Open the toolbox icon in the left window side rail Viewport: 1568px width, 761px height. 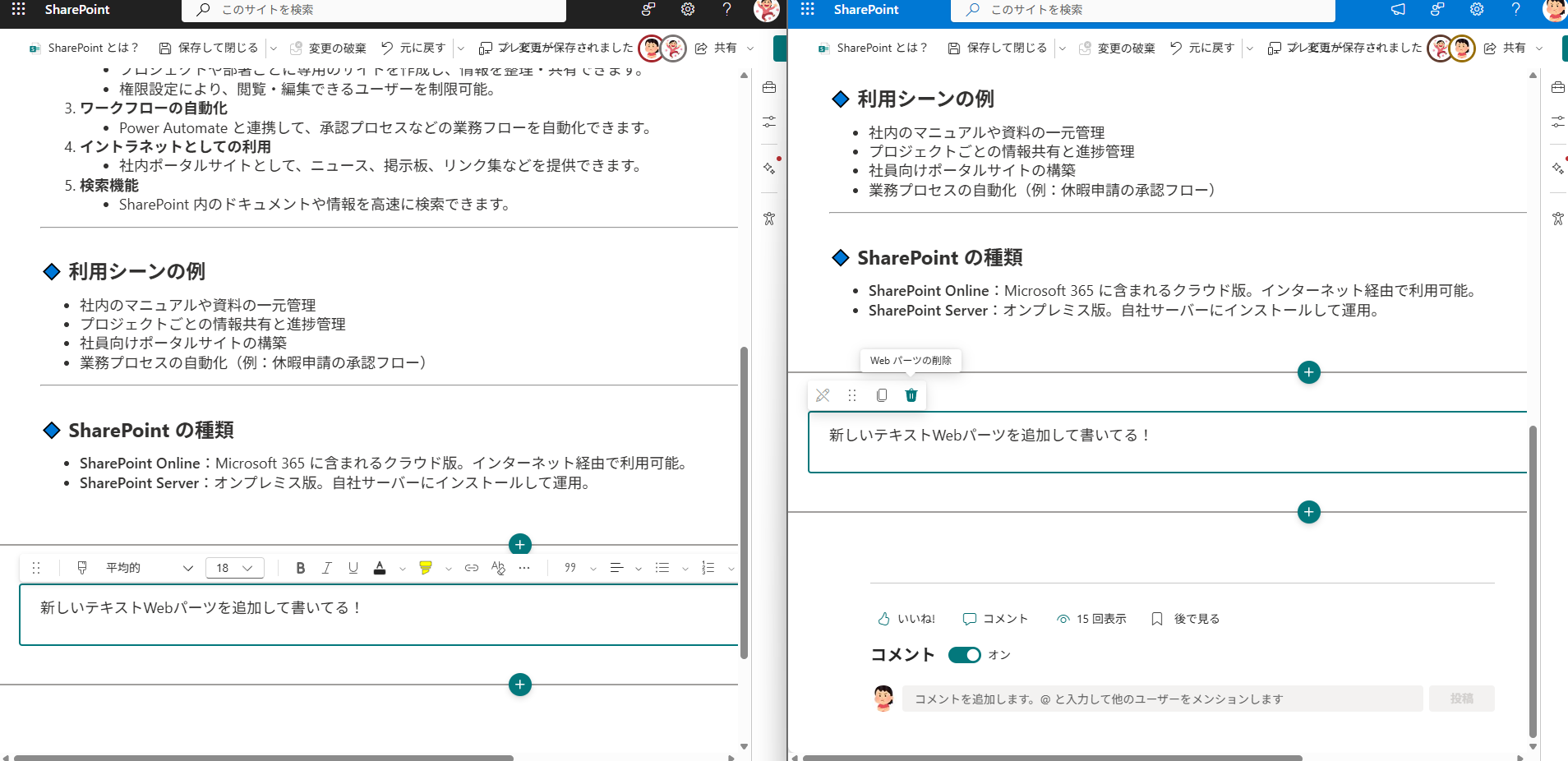(769, 88)
